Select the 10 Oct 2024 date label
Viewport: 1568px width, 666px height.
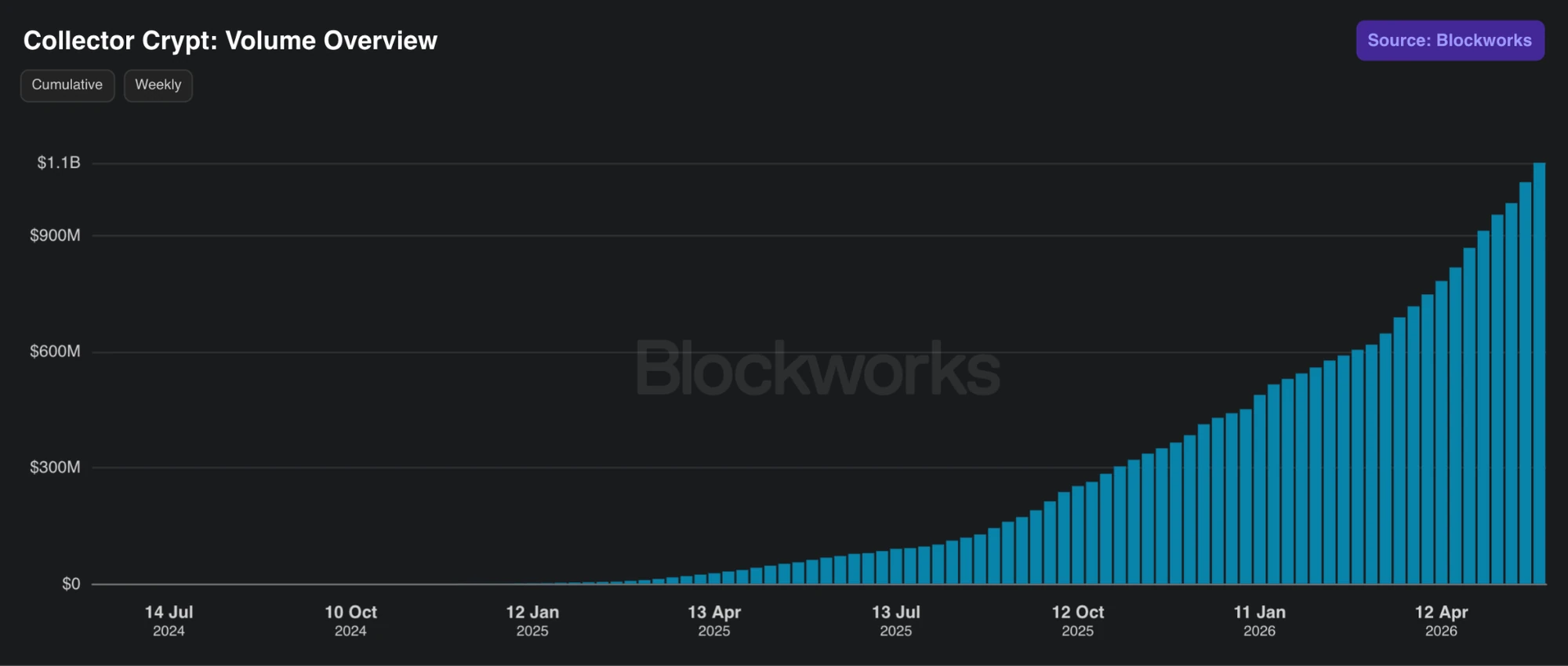(350, 621)
